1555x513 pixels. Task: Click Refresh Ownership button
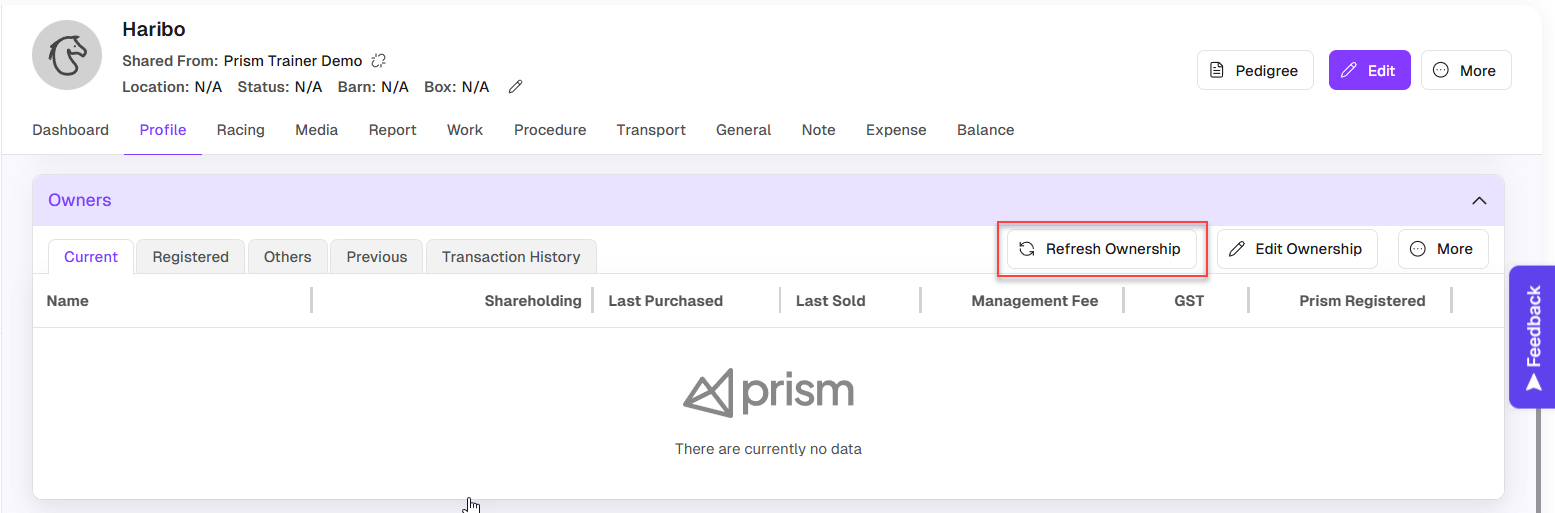pyautogui.click(x=1101, y=249)
